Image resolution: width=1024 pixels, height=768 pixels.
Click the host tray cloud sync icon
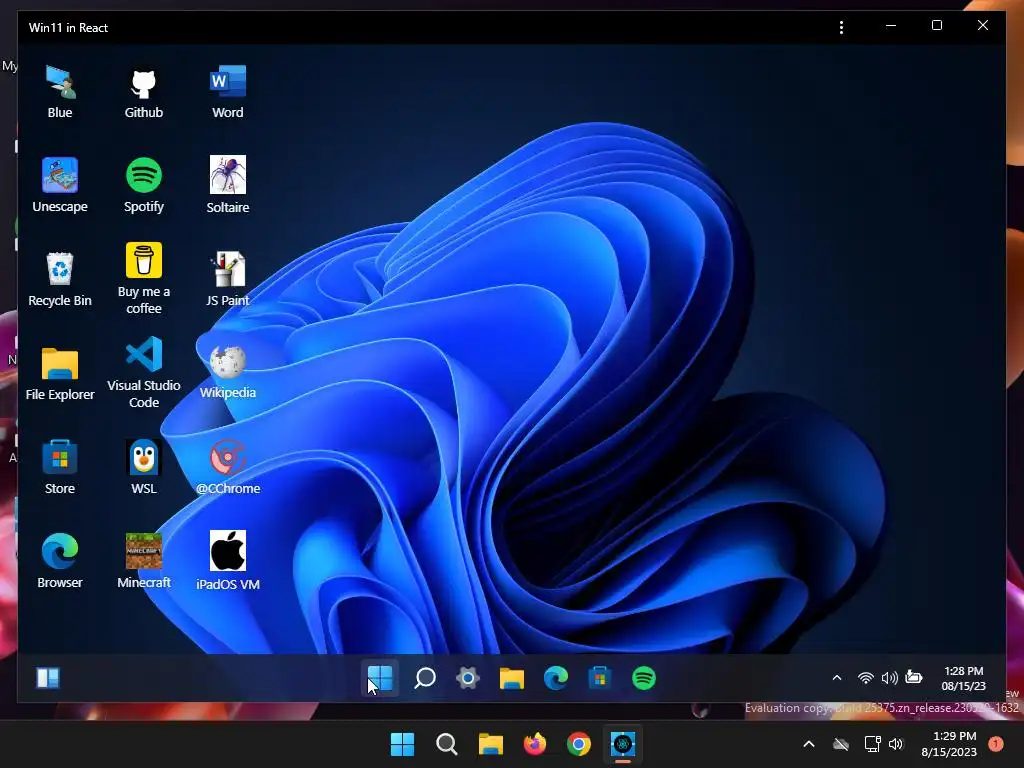pyautogui.click(x=841, y=744)
